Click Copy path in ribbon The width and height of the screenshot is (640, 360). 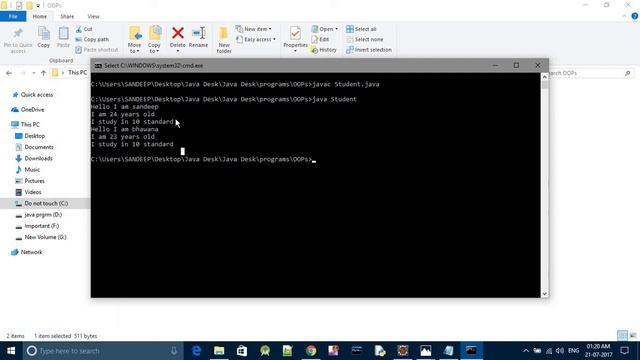pyautogui.click(x=92, y=40)
